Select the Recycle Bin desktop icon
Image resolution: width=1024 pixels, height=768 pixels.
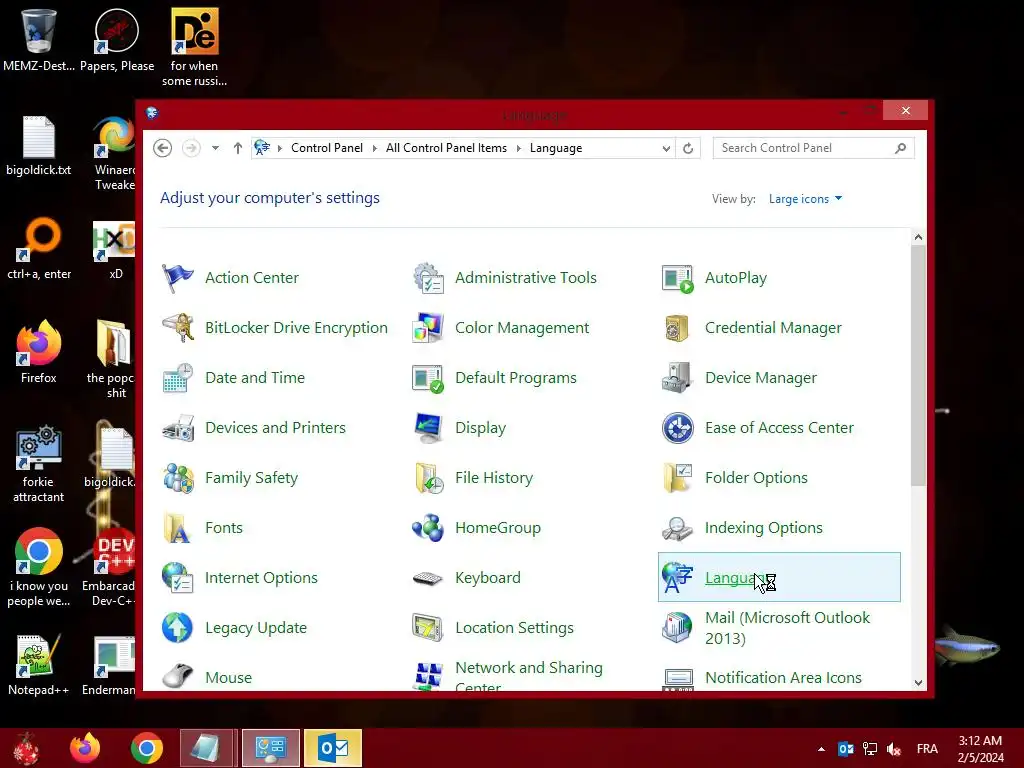coord(39,39)
